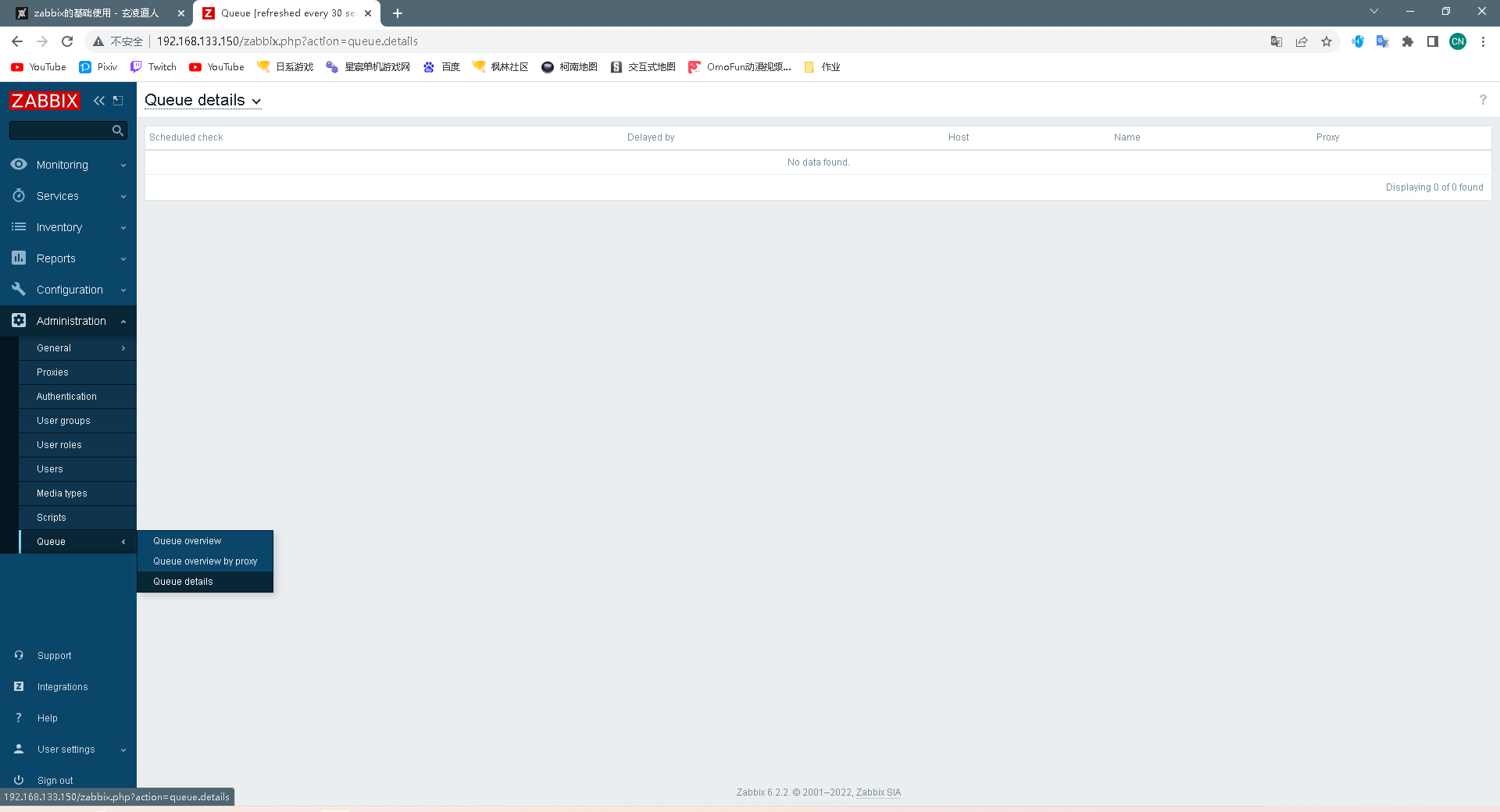Screen dimensions: 1500x812
Task: Click the sidebar Help question icon
Action: pos(19,718)
